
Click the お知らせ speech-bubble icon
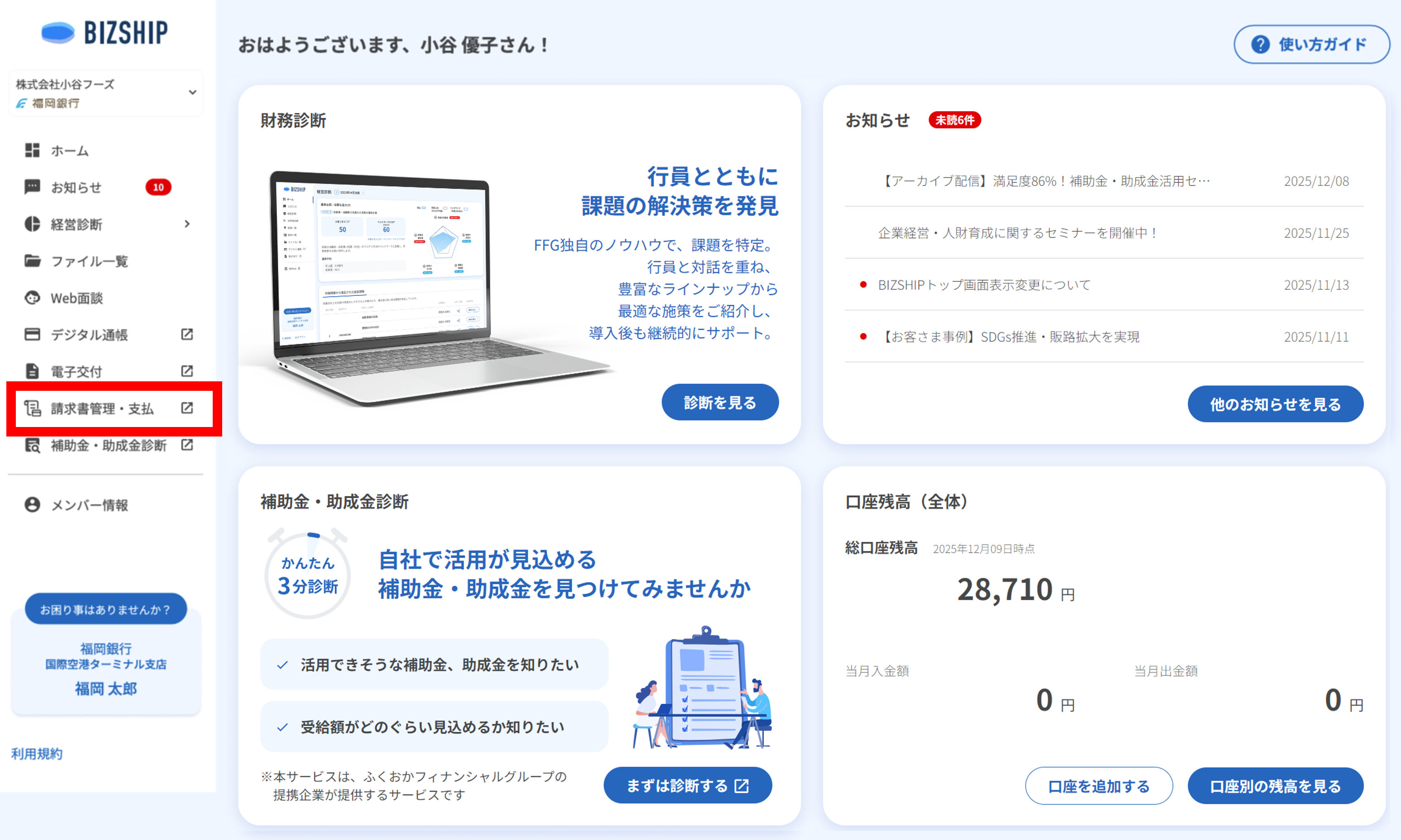(32, 187)
